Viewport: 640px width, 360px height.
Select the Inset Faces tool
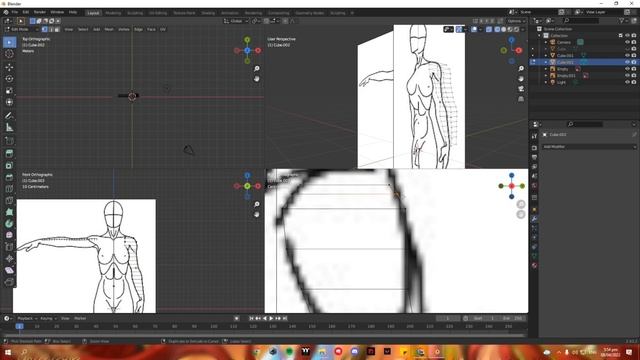tap(9, 165)
